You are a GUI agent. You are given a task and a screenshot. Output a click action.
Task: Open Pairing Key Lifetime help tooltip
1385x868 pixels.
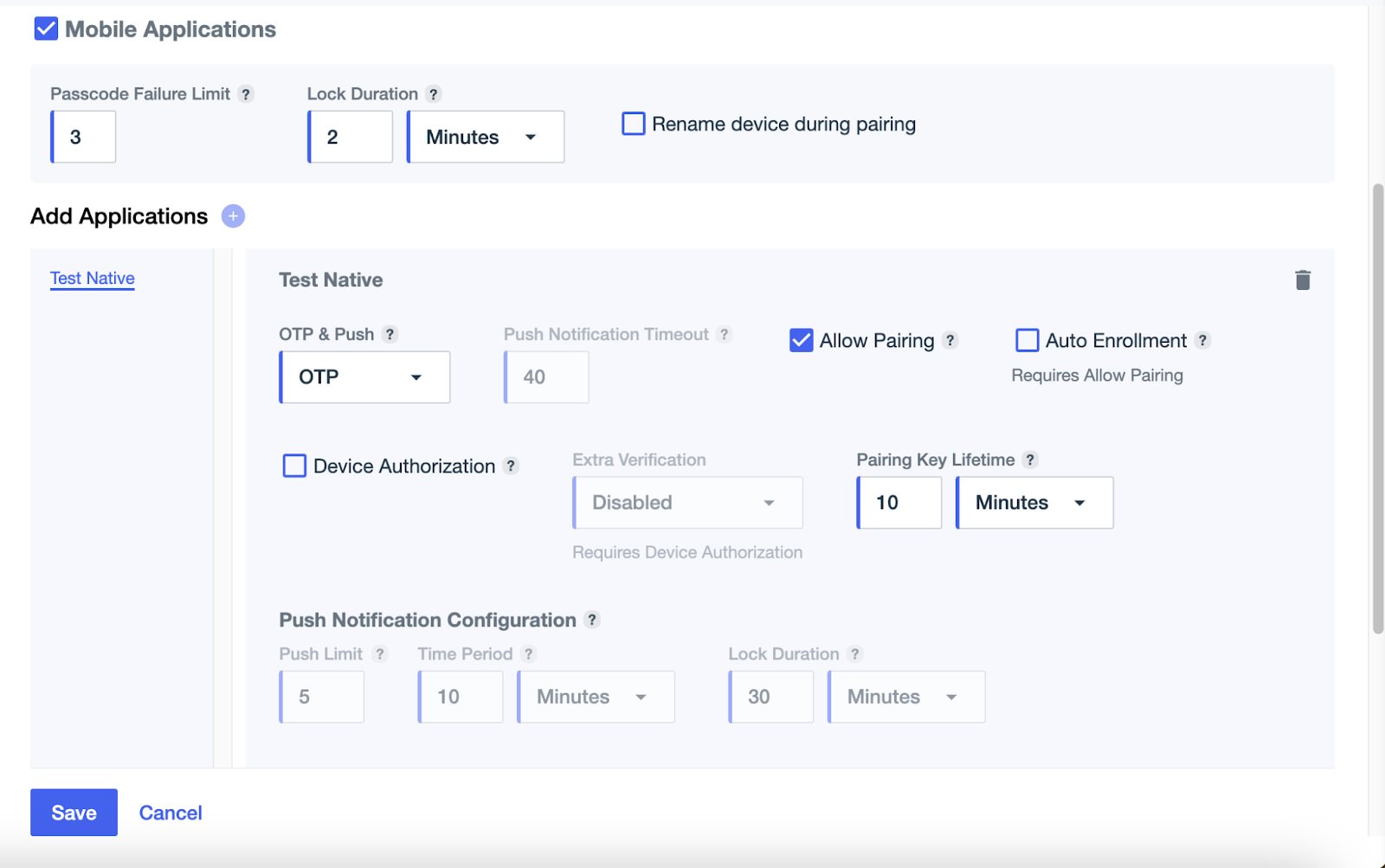tap(1030, 460)
